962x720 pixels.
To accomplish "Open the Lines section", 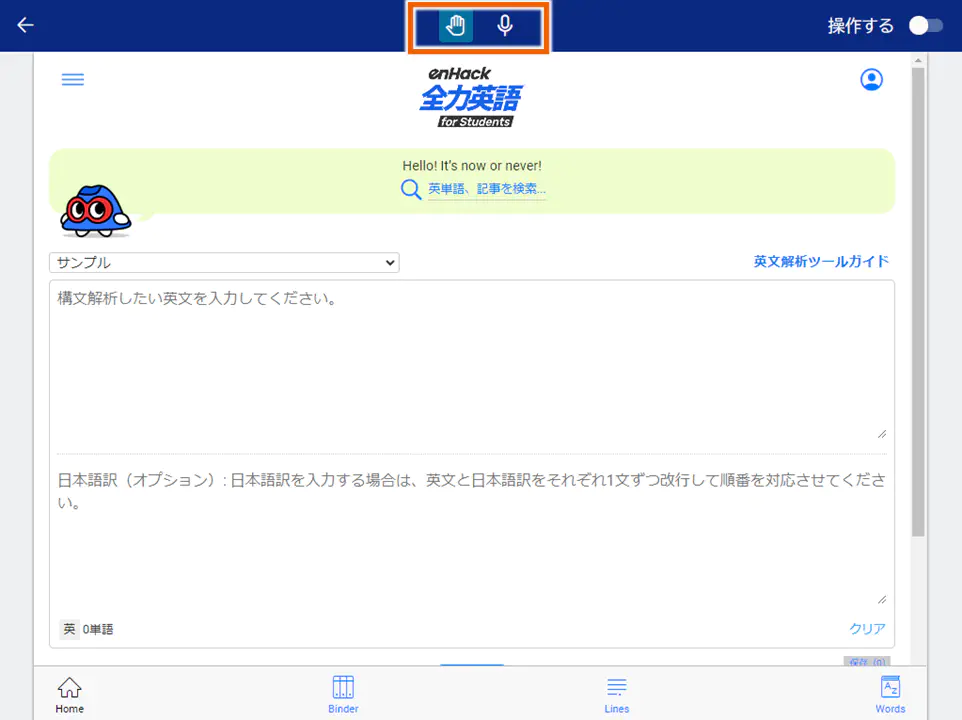I will 617,693.
